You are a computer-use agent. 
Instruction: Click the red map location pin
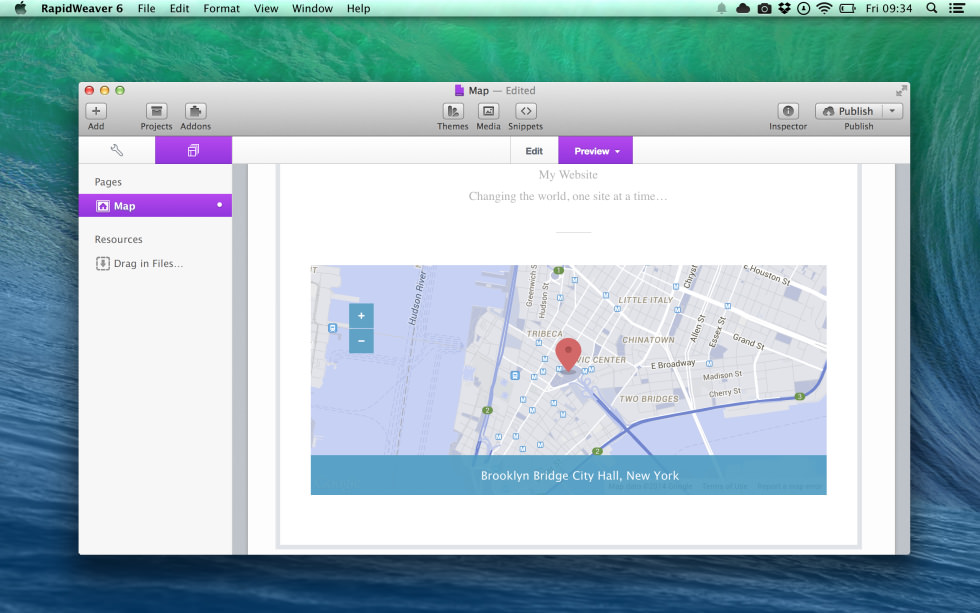[568, 355]
